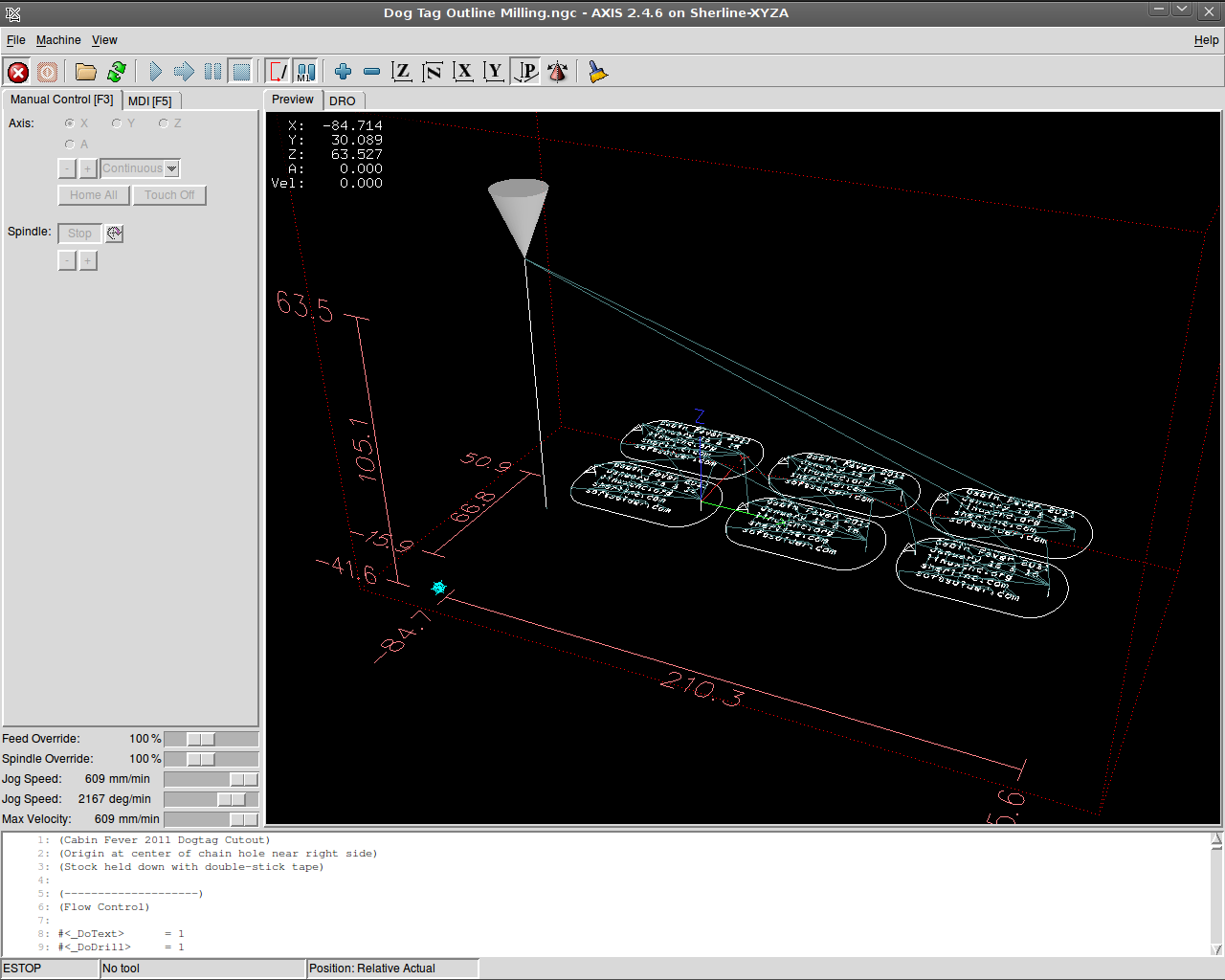
Task: Click the G-code listing vertical scrollbar
Action: [1216, 894]
